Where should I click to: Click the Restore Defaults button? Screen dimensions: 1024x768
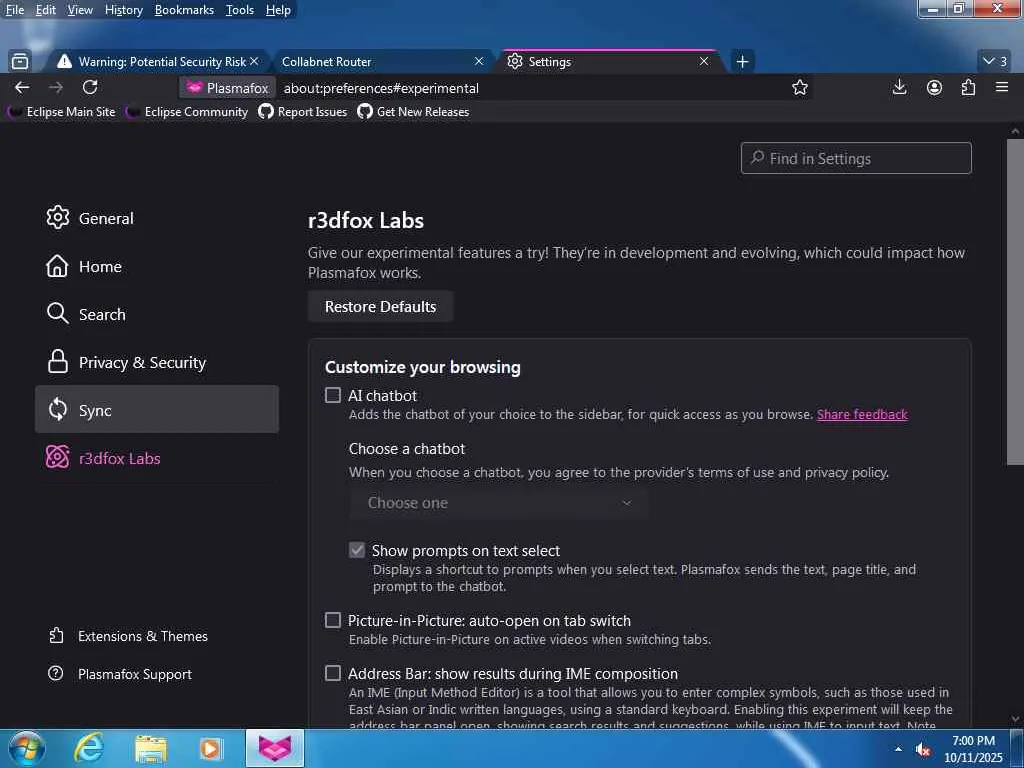pos(380,306)
